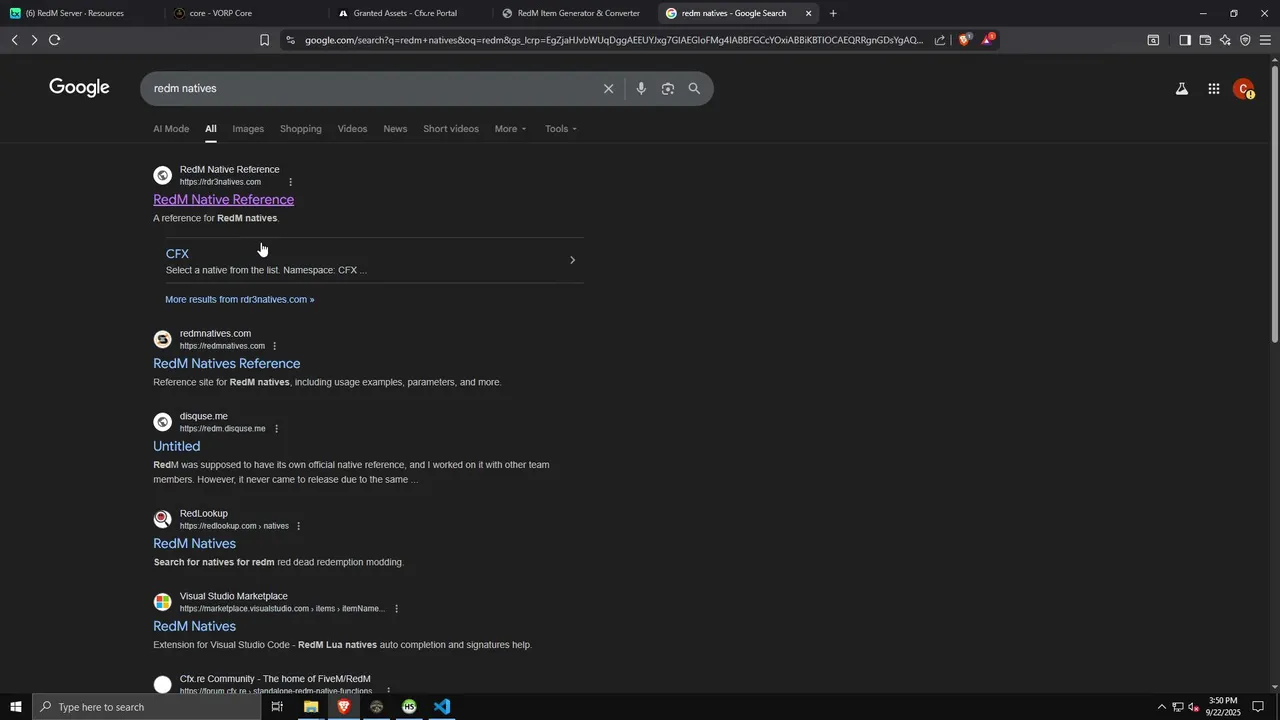This screenshot has height=720, width=1280.
Task: Open the Untitled disquse.me result
Action: pyautogui.click(x=176, y=447)
